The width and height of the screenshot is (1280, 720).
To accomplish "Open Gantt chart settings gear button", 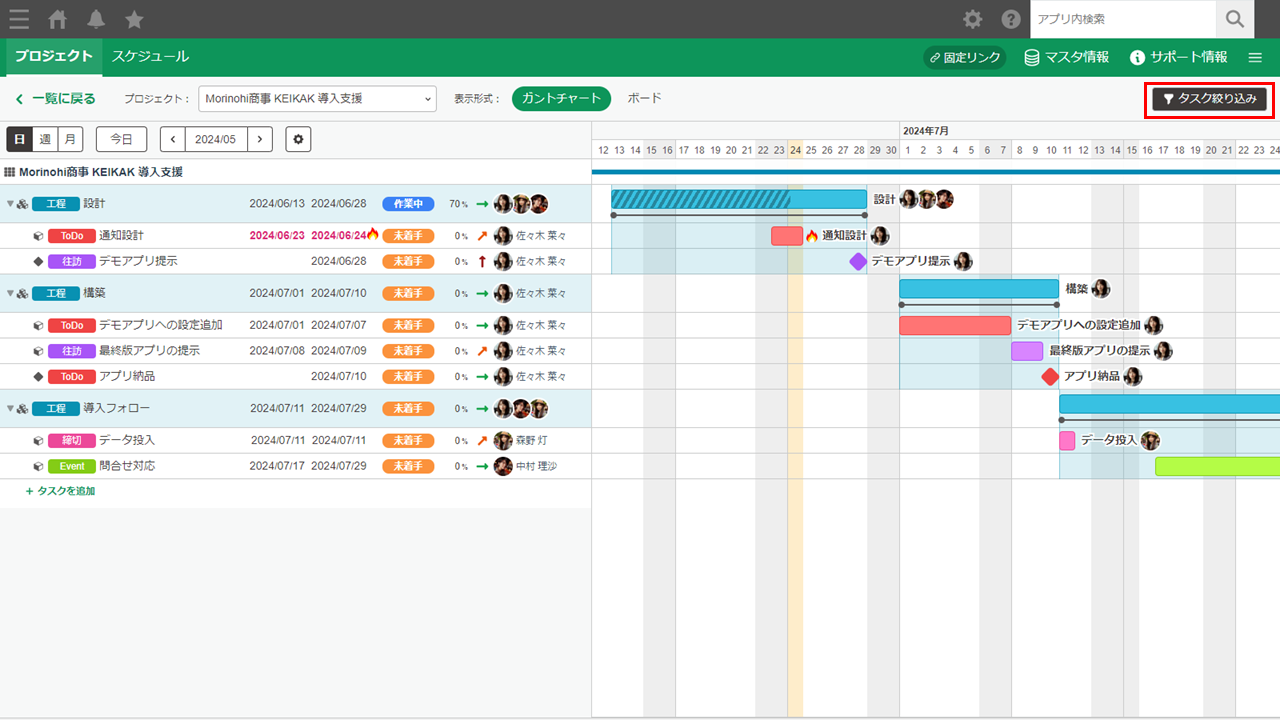I will click(x=298, y=139).
